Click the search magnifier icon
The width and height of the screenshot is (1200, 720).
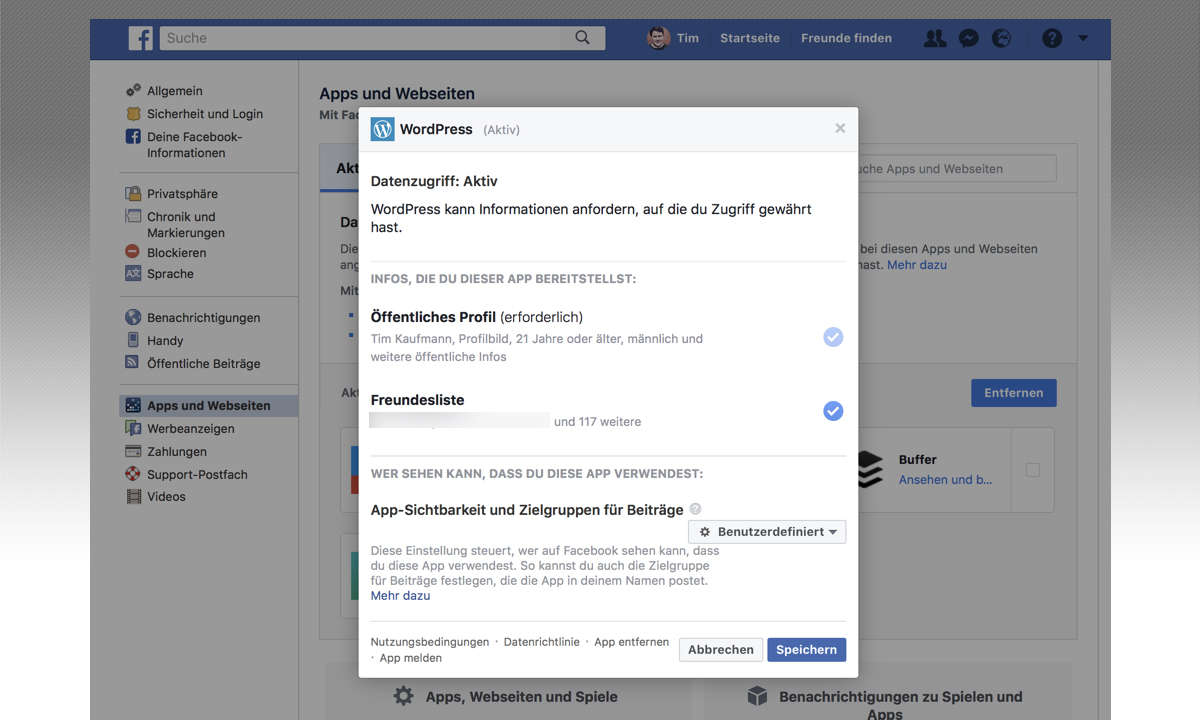coord(583,38)
